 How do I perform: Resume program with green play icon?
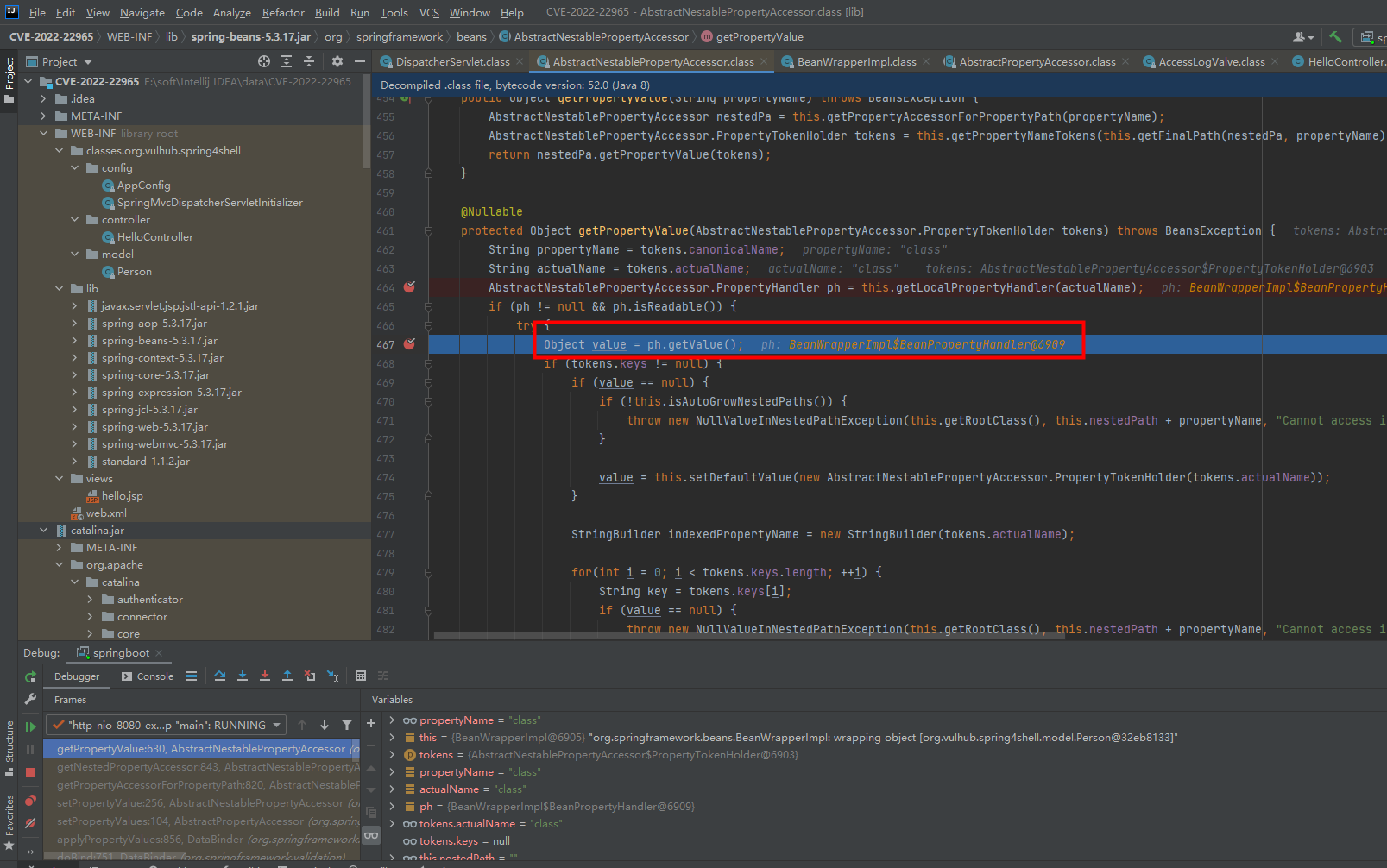tap(31, 727)
